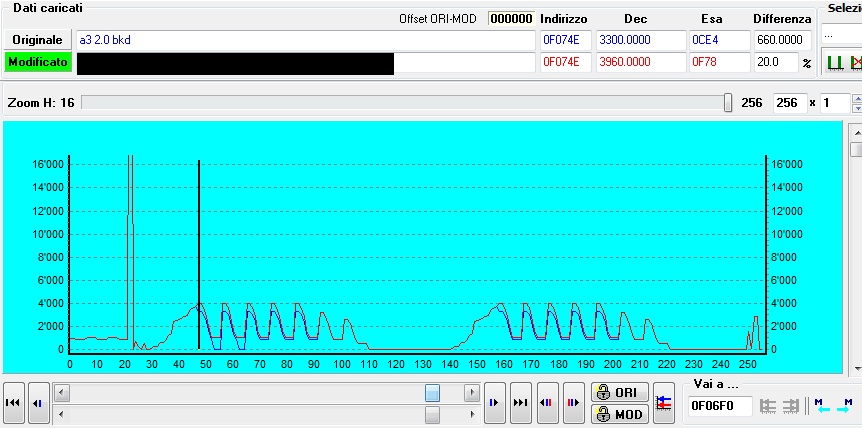Click the Vai a address field 0F06F0
This screenshot has width=862, height=428.
(720, 406)
